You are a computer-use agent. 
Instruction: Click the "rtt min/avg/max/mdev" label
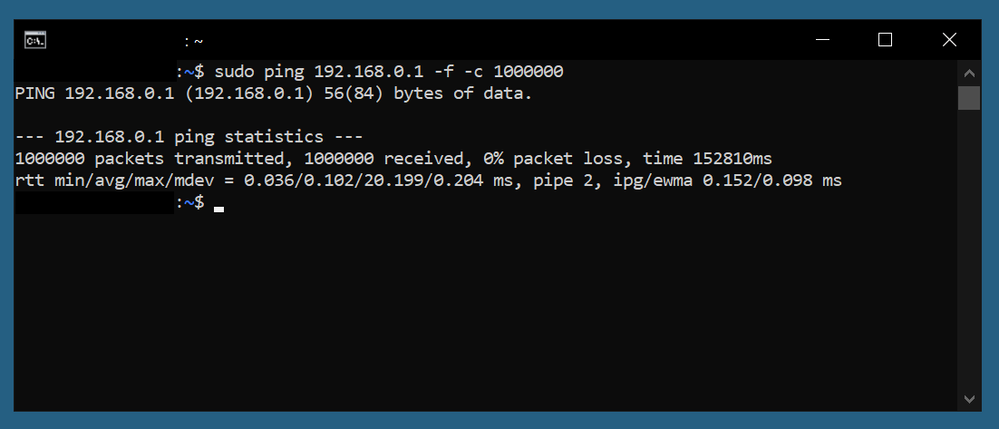click(x=113, y=181)
